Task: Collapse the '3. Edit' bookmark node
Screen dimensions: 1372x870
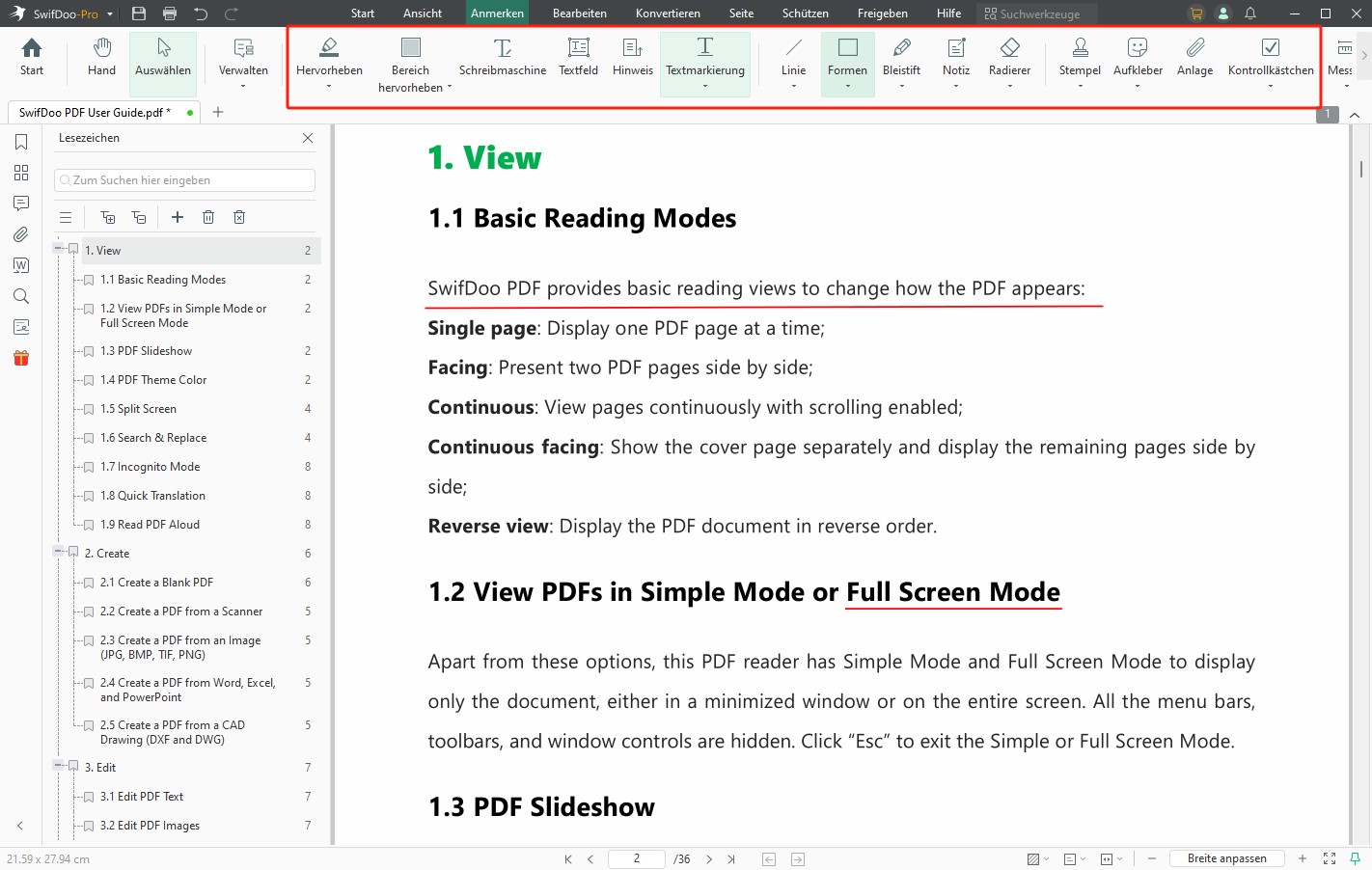Action: [x=58, y=766]
